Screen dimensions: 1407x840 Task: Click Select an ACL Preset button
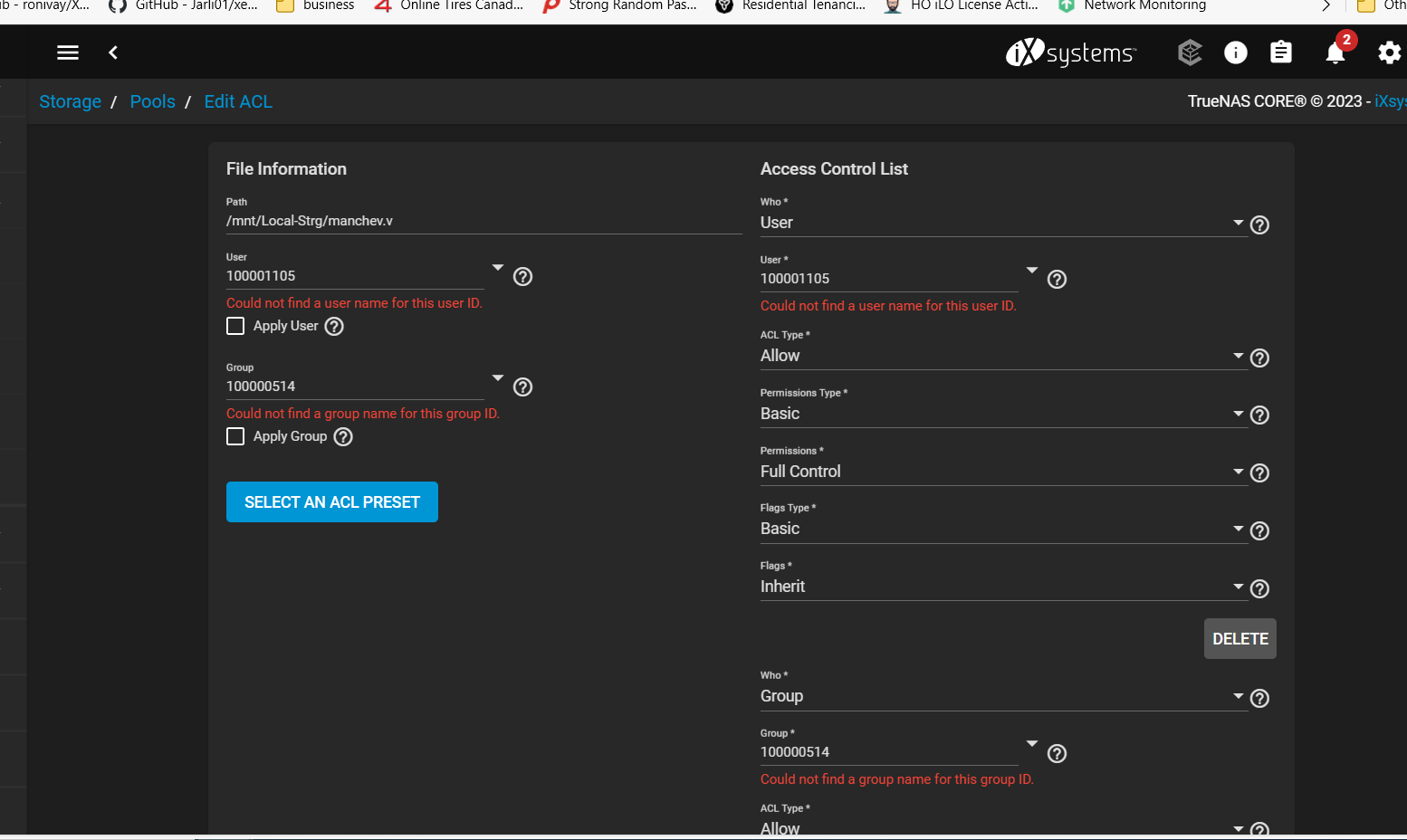point(331,502)
